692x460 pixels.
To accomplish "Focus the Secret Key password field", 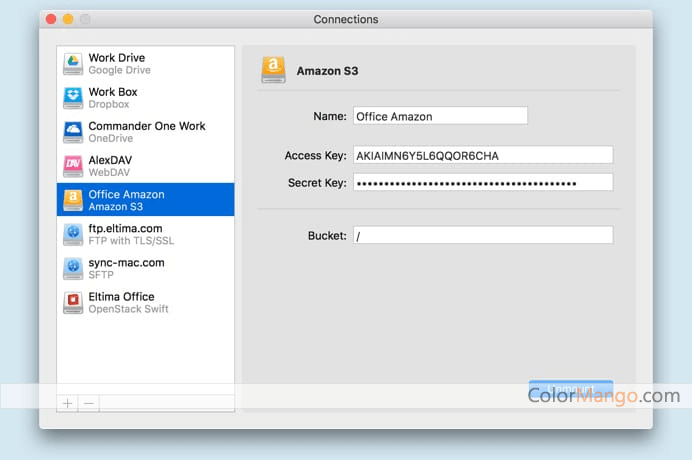I will [482, 182].
